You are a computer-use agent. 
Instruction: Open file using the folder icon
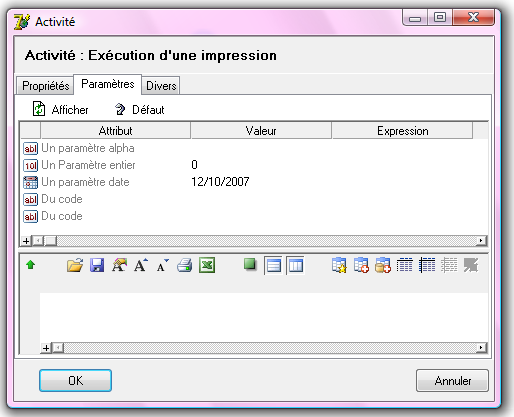pos(75,265)
